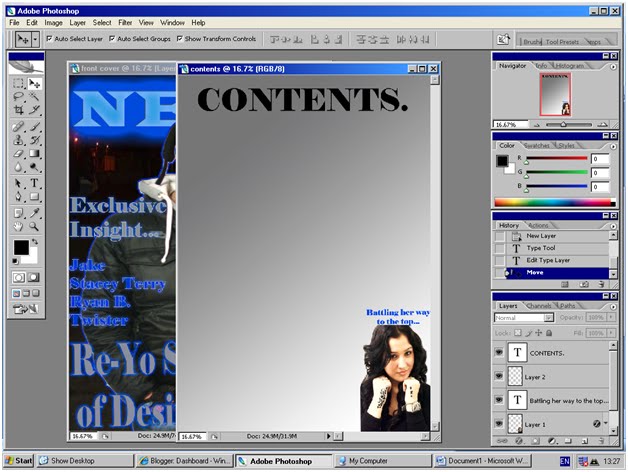Select the Pen tool
Viewport: 628px width, 472px height.
tap(18, 196)
